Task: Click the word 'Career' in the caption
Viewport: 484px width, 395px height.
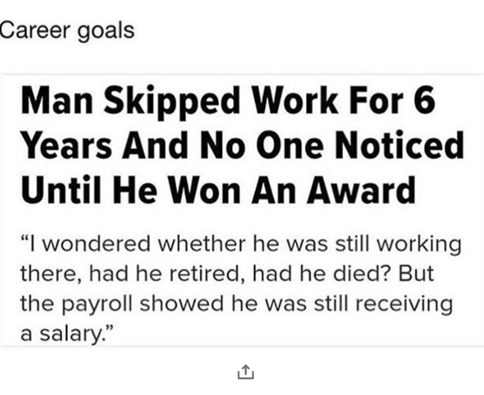Action: coord(35,30)
